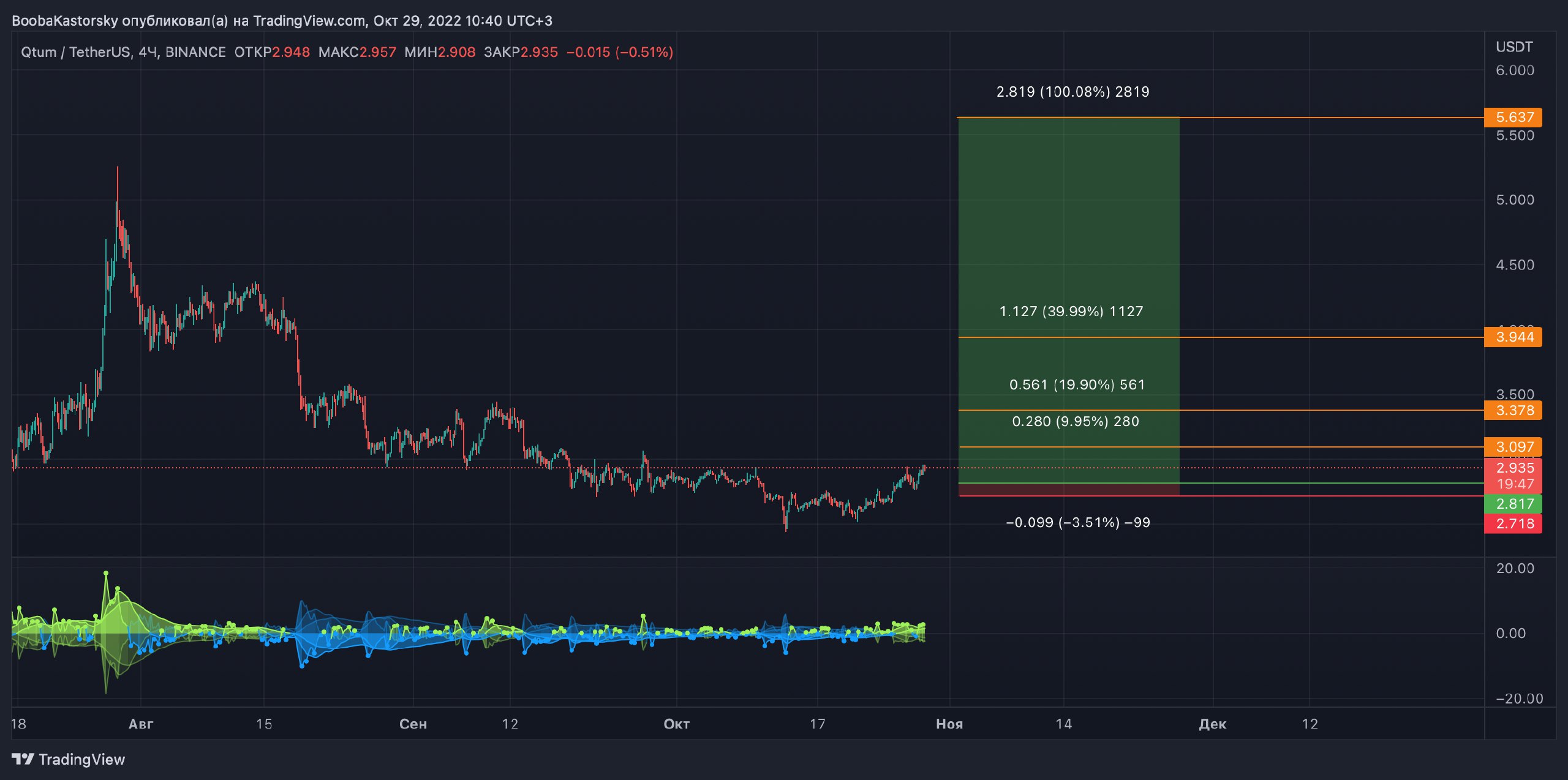This screenshot has width=1568, height=780.
Task: Click the '0.280 (9.95%) 280' target label
Action: pos(1075,421)
